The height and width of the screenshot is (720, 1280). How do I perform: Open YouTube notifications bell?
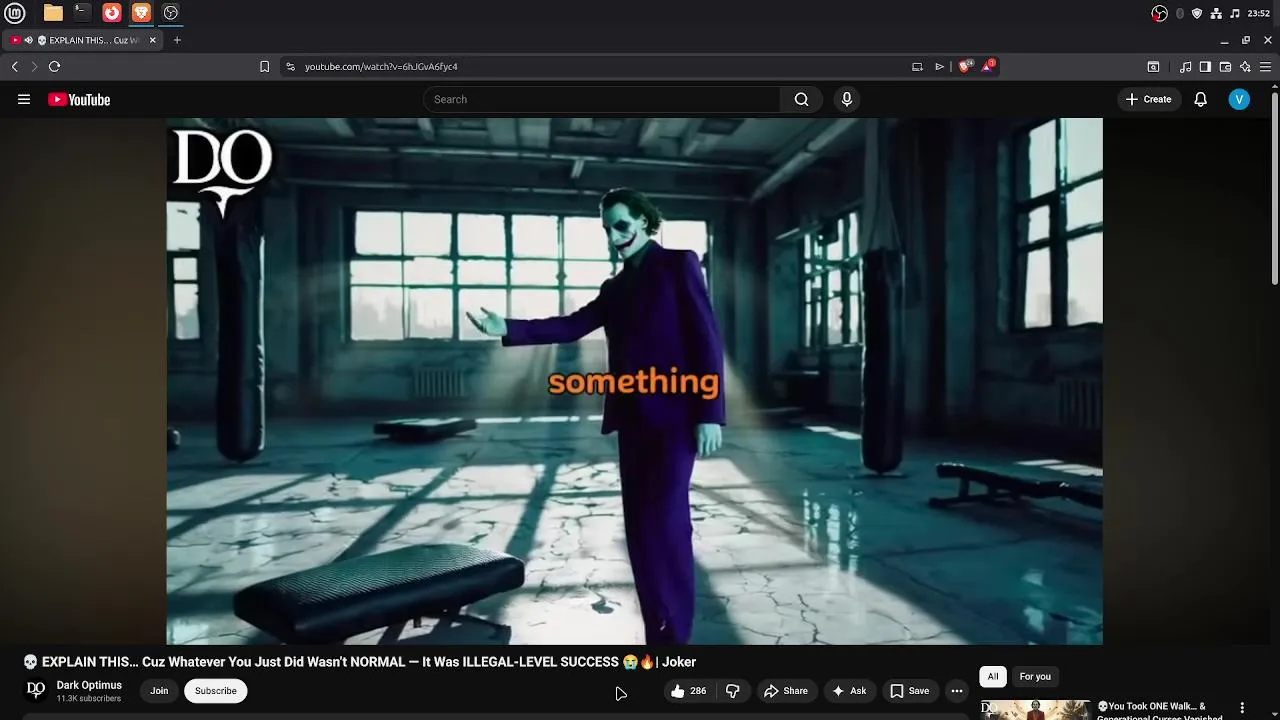(x=1201, y=99)
